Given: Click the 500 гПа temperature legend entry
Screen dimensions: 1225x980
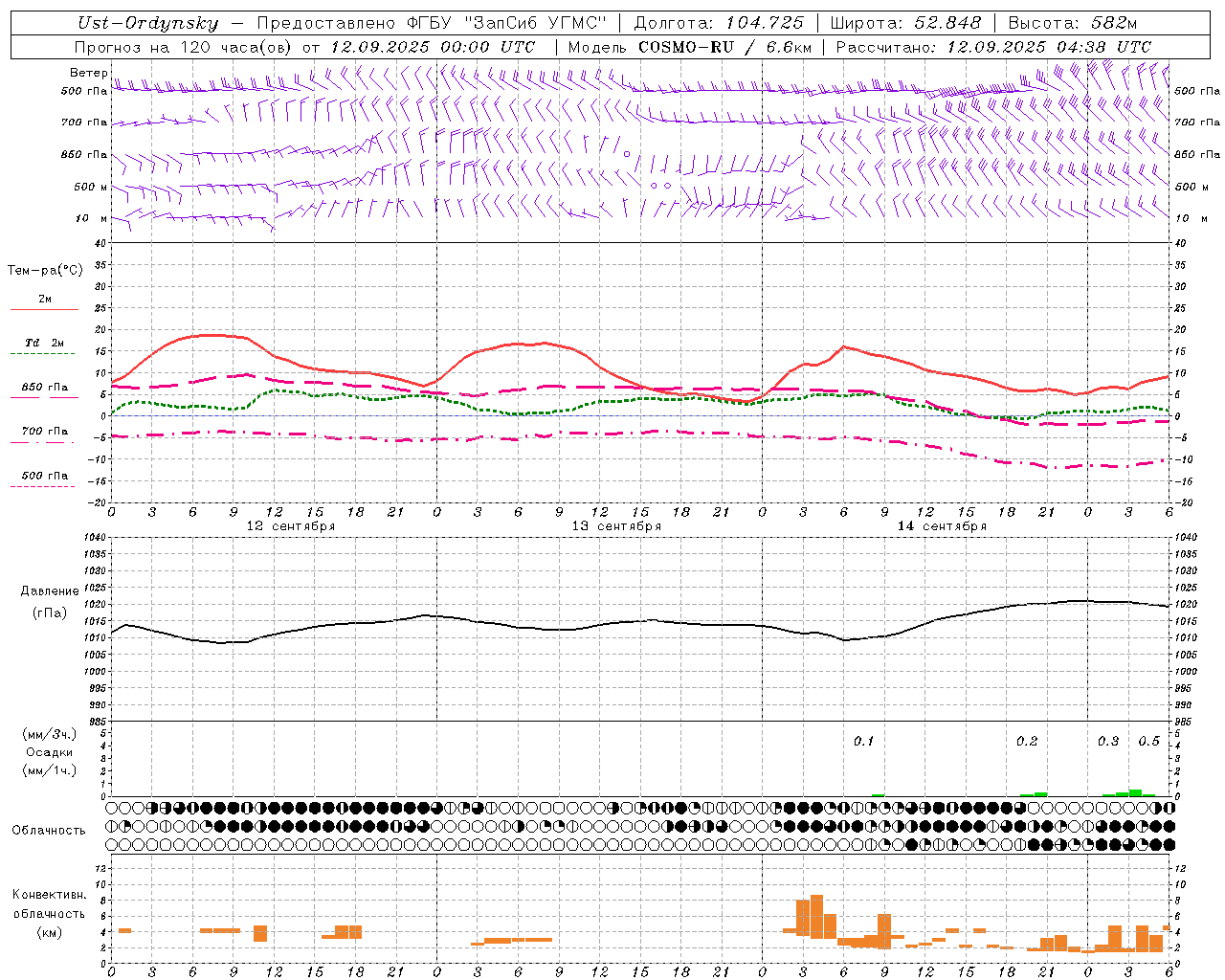Looking at the screenshot, I should pos(45,476).
